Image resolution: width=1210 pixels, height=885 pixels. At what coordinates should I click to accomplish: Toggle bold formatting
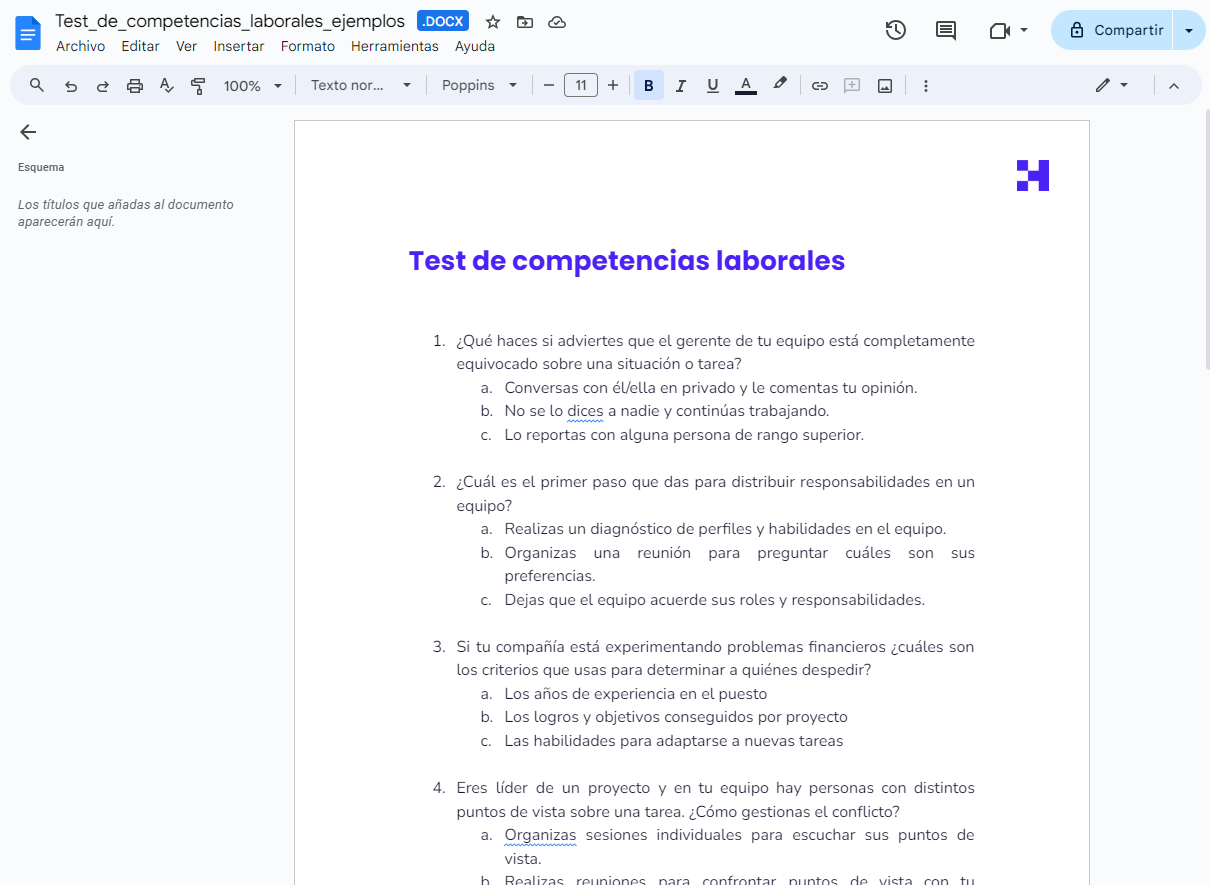tap(648, 85)
